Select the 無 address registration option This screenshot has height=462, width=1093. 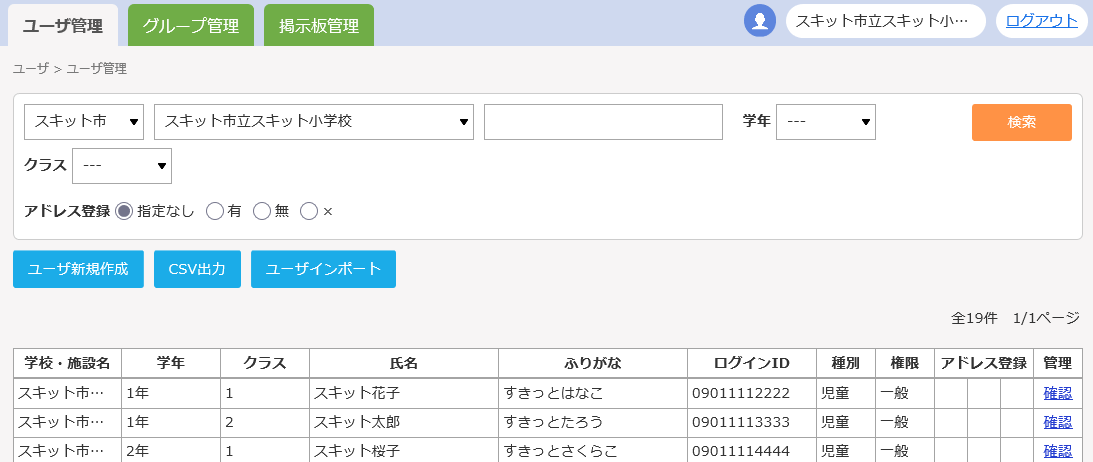pos(262,211)
